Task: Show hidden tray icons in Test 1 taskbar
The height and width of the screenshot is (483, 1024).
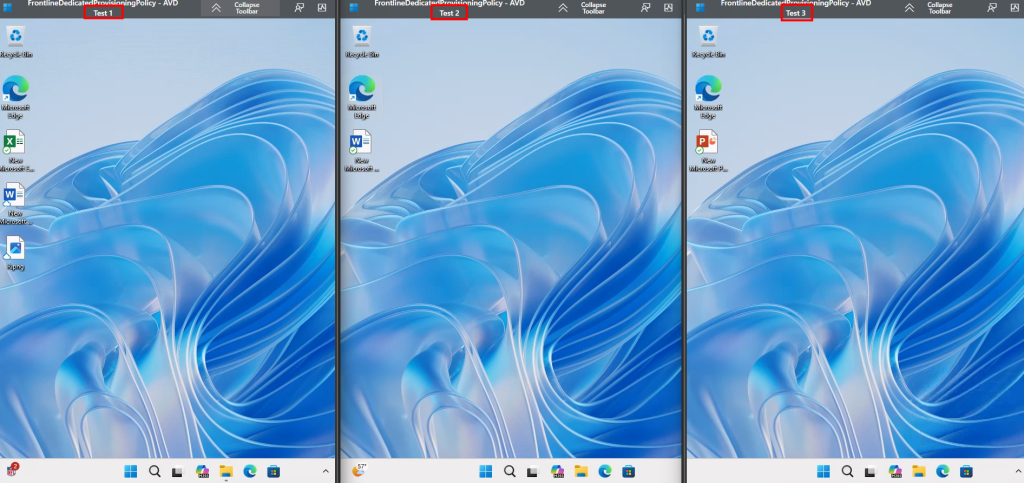Action: (325, 471)
